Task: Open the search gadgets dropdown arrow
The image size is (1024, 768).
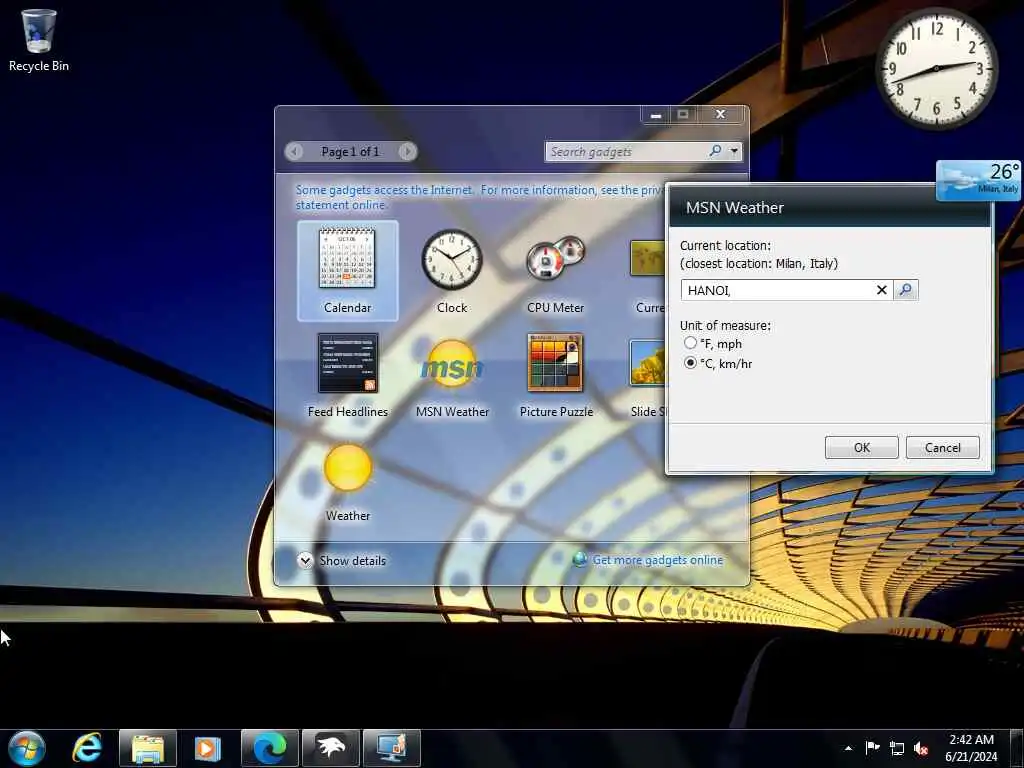Action: [734, 151]
